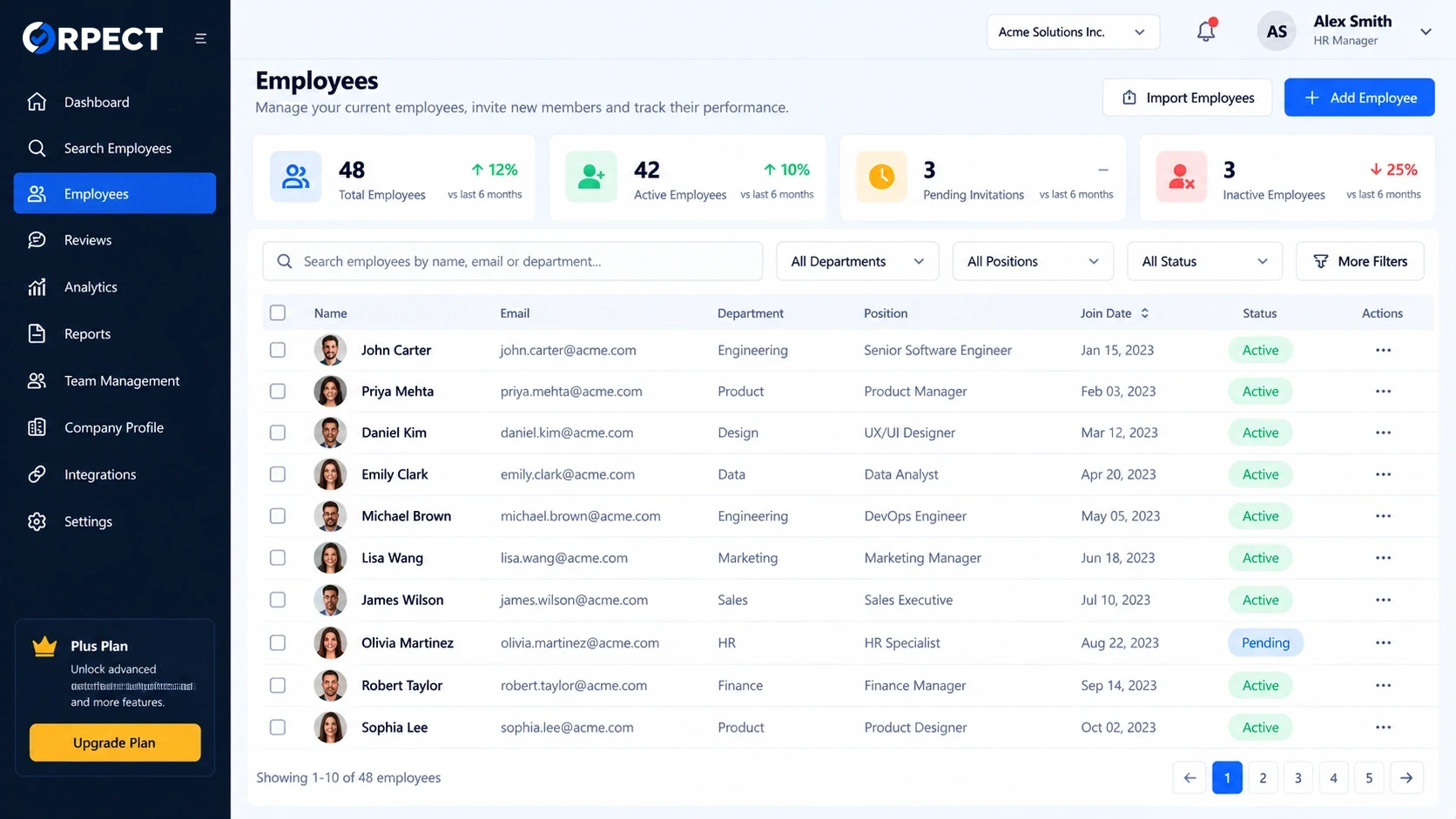Open Analytics in the sidebar
Screen dimensions: 1456x819
[115, 287]
